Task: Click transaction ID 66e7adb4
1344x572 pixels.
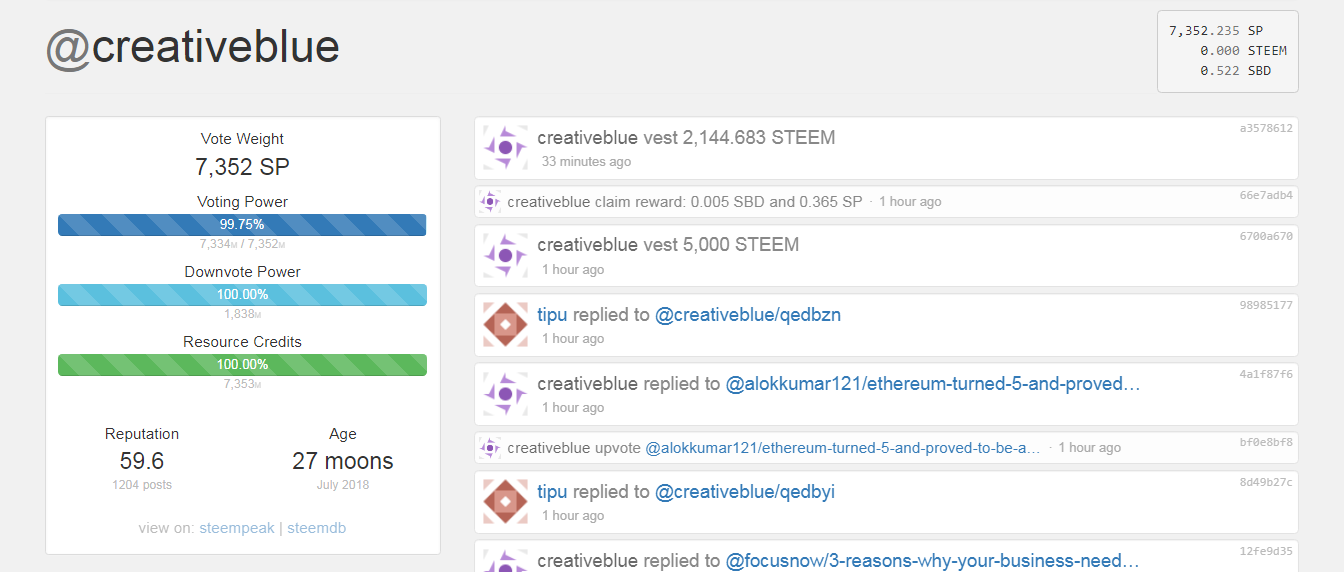Action: click(1266, 195)
